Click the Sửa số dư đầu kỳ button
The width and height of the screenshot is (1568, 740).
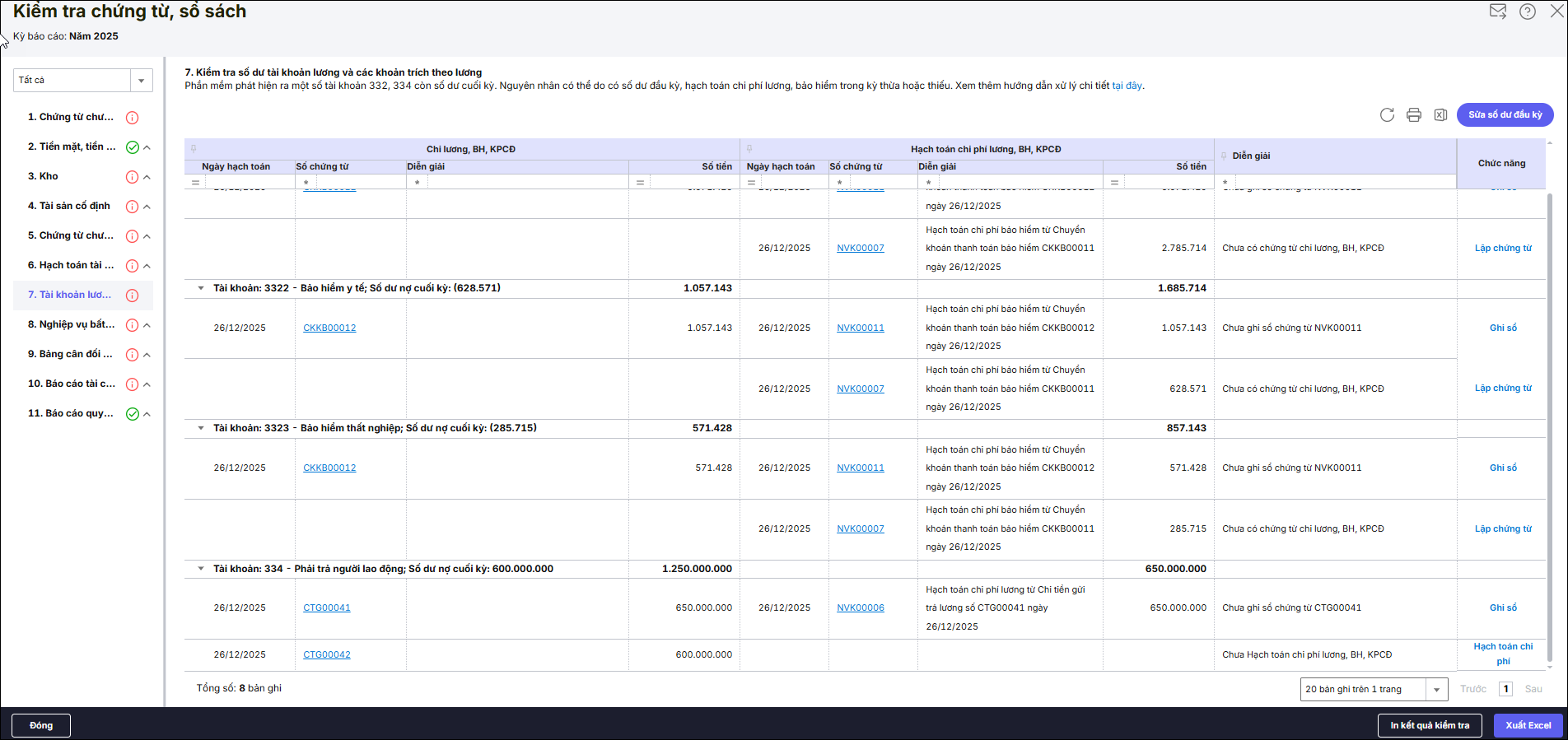[x=1505, y=115]
